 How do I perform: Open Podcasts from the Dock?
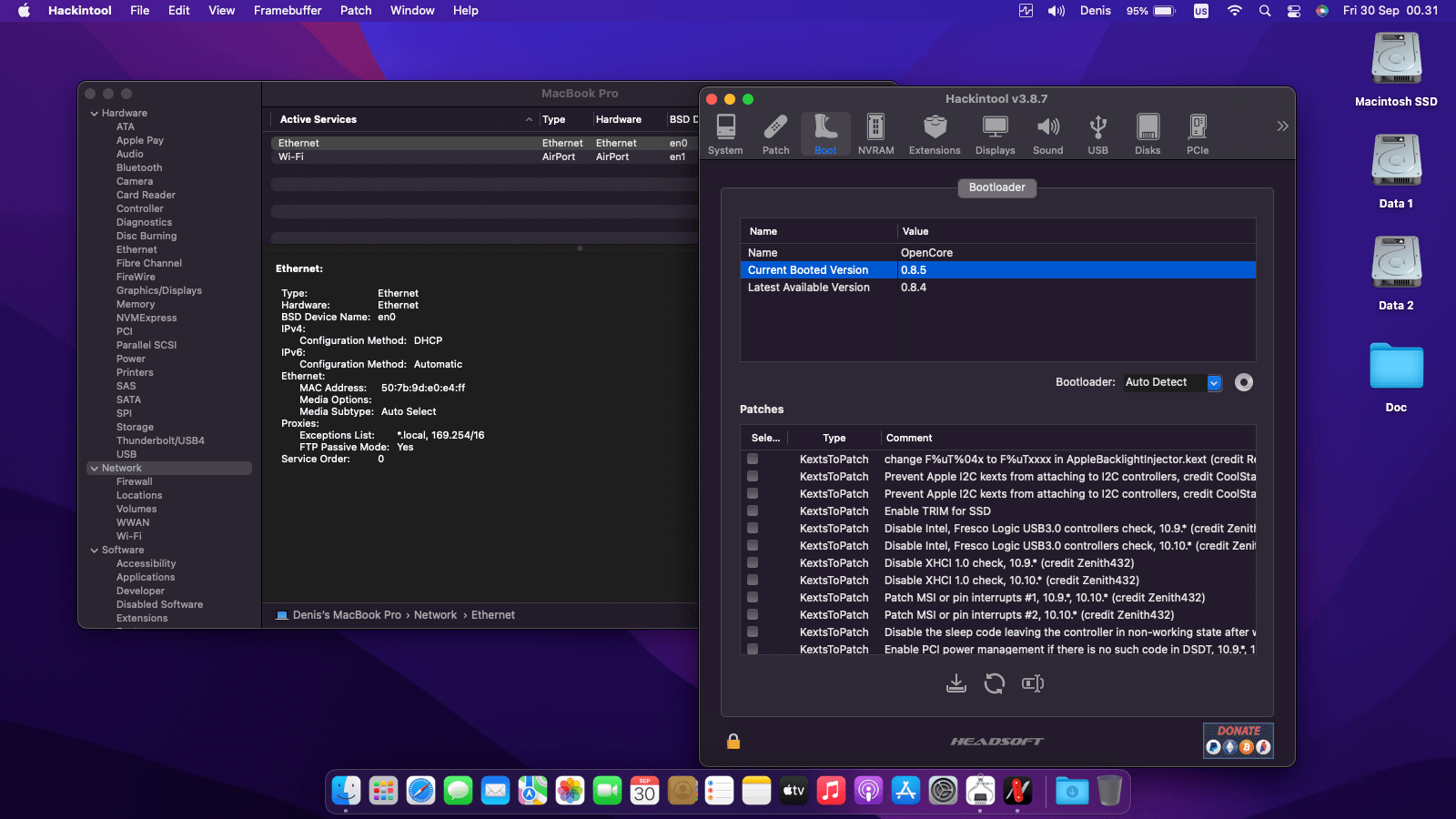coord(868,791)
